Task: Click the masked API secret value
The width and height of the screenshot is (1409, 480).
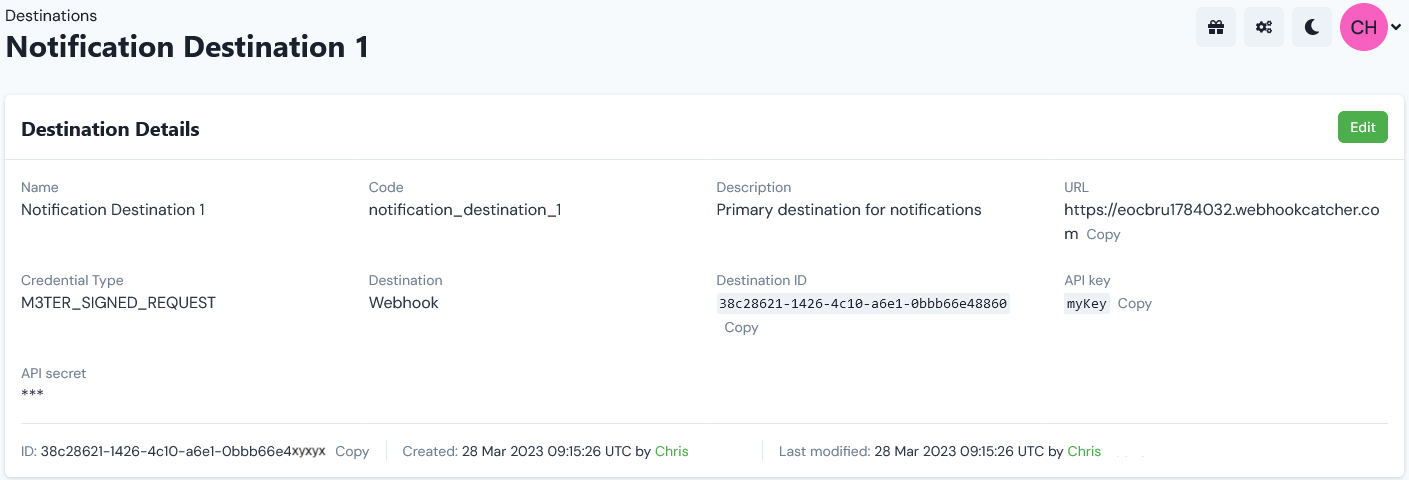Action: 32,394
